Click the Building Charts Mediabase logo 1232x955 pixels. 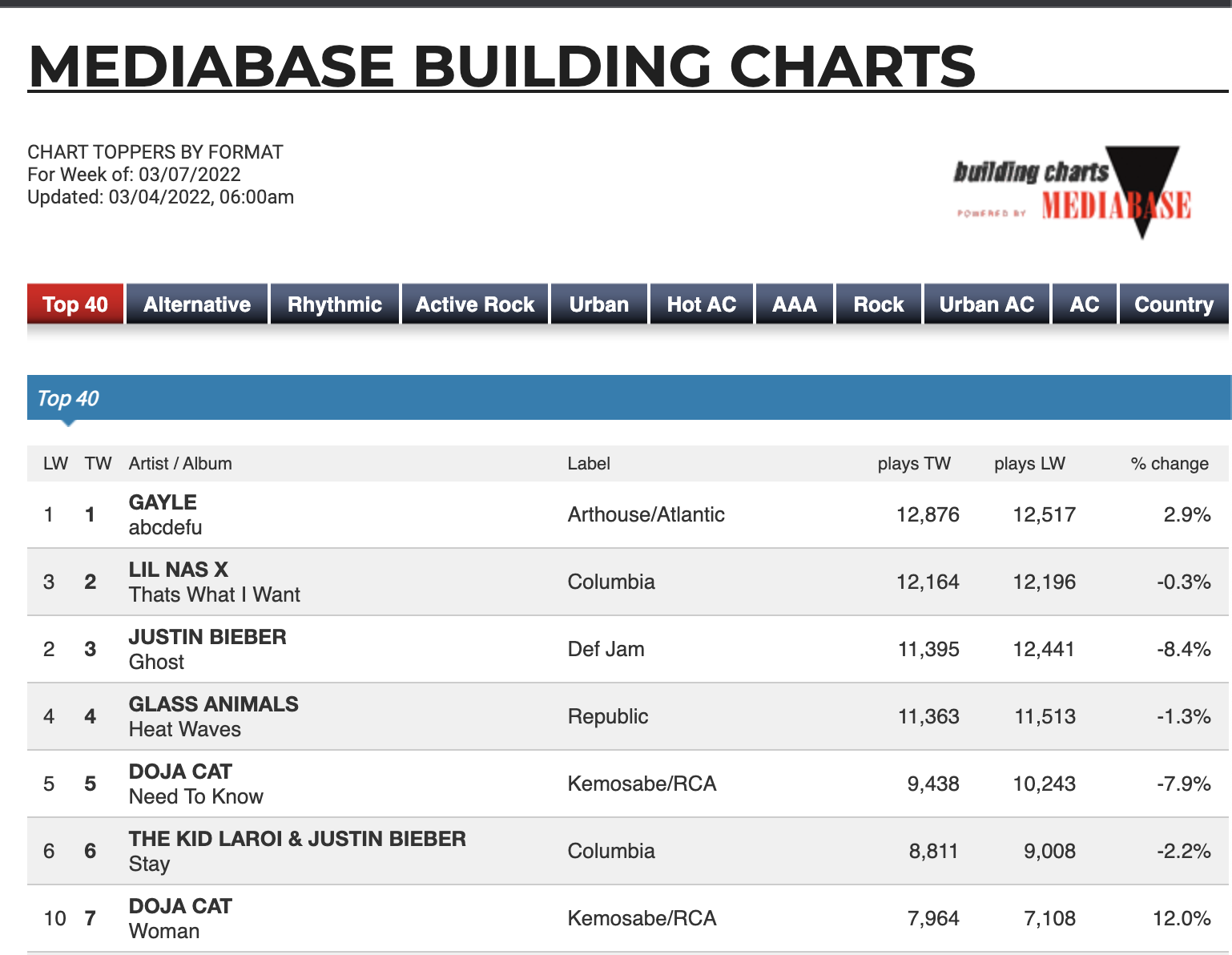[1072, 192]
